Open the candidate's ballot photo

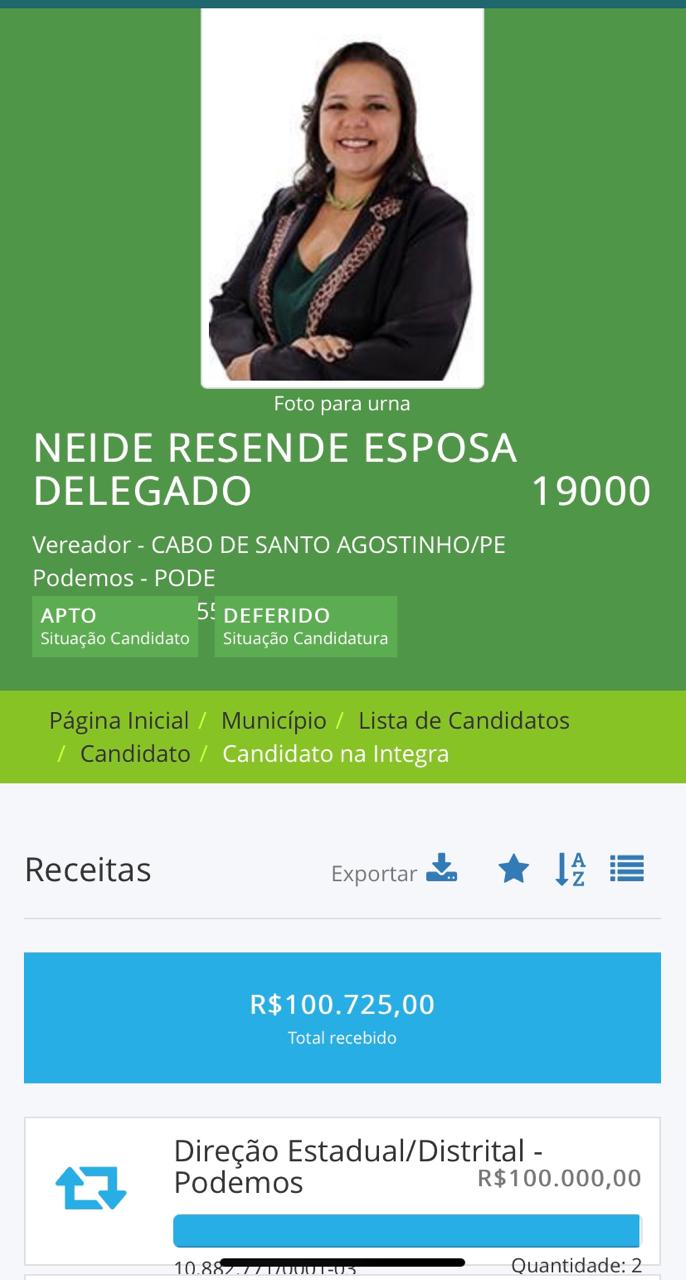(342, 197)
